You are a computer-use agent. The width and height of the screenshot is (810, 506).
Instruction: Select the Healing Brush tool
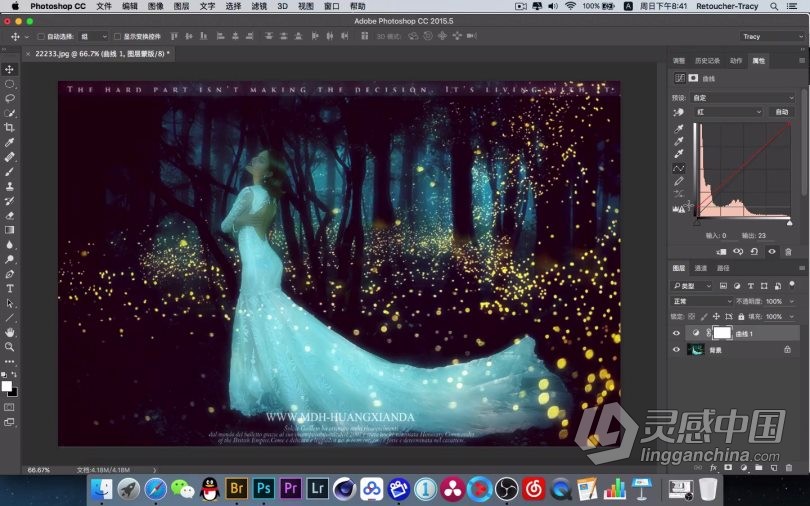click(x=9, y=157)
